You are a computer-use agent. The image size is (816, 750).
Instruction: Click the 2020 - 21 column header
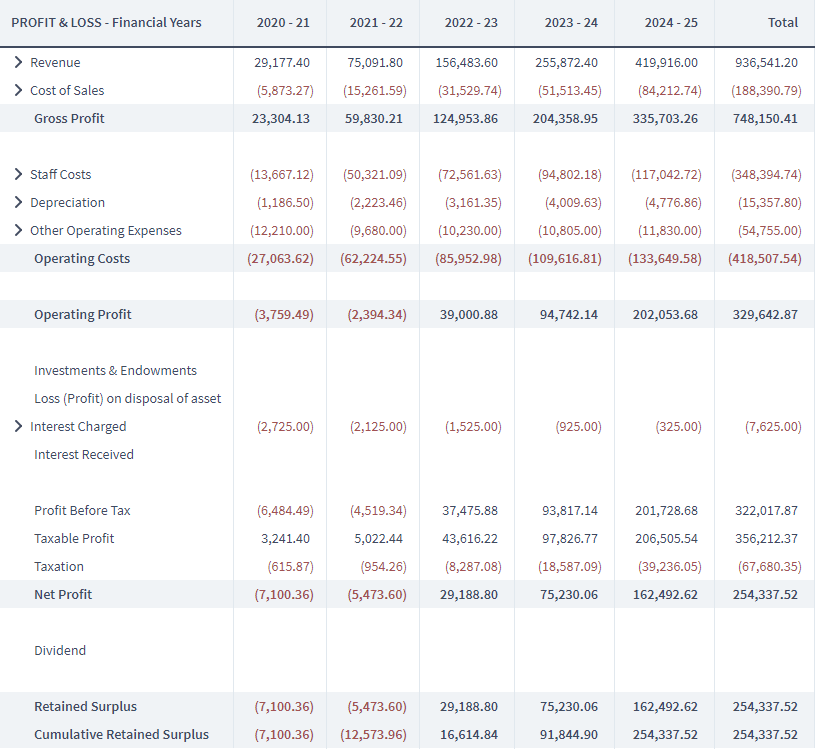(x=282, y=22)
